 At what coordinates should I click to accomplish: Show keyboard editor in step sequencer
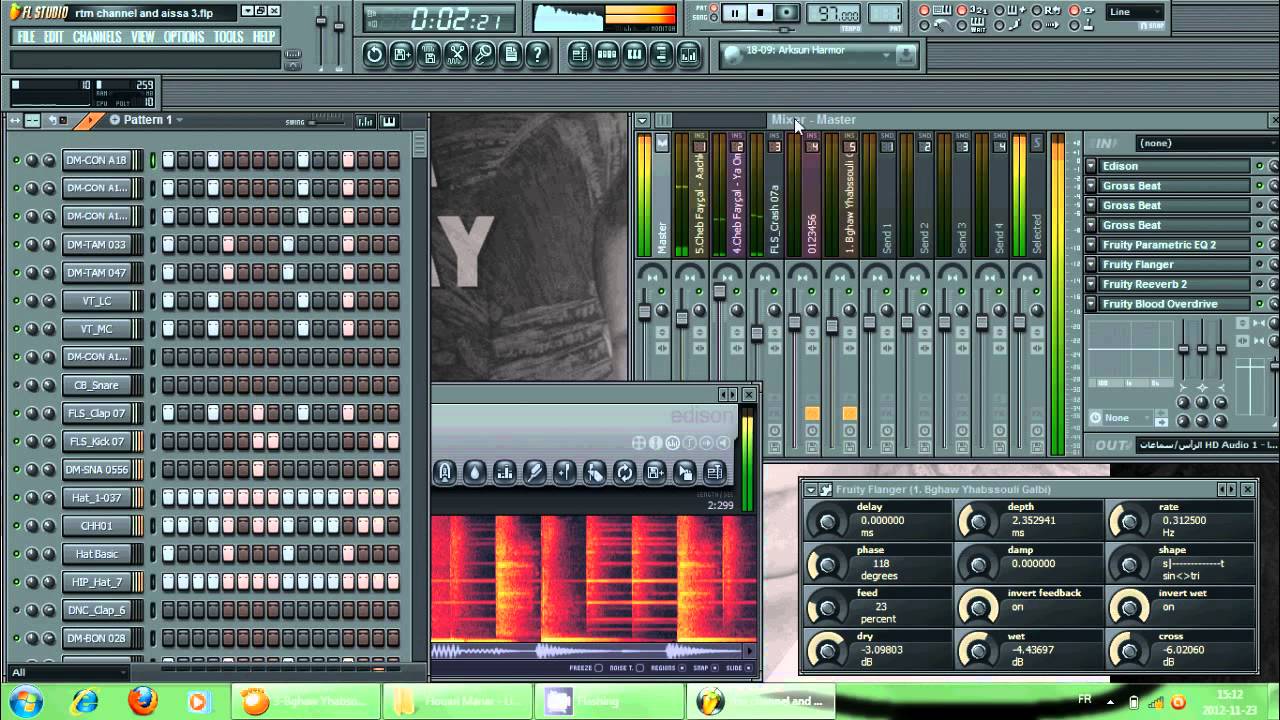point(388,121)
